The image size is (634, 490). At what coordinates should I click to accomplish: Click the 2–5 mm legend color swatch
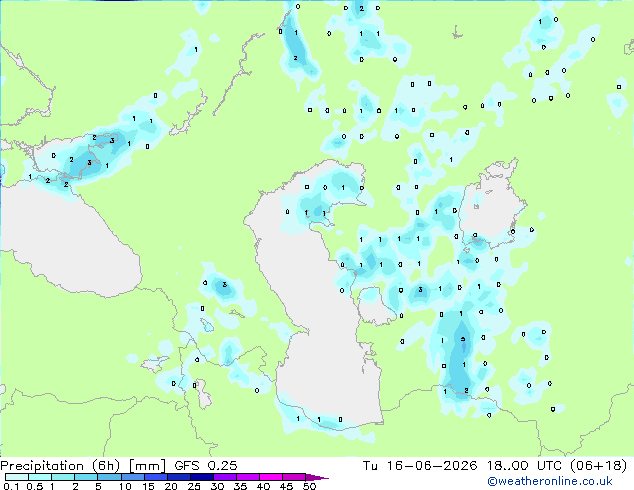point(86,477)
